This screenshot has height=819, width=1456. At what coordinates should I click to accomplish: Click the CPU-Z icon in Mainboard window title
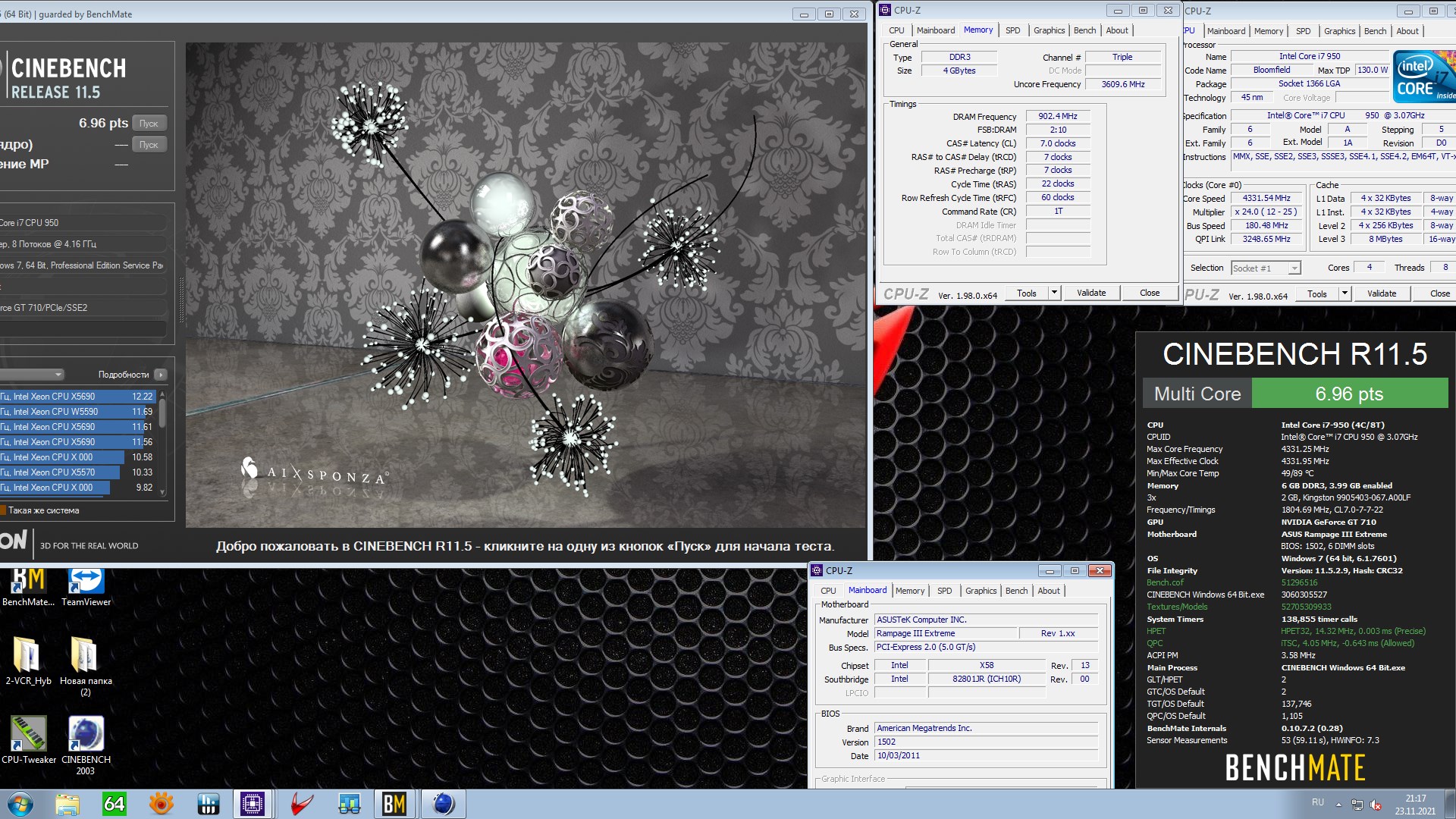pos(817,570)
